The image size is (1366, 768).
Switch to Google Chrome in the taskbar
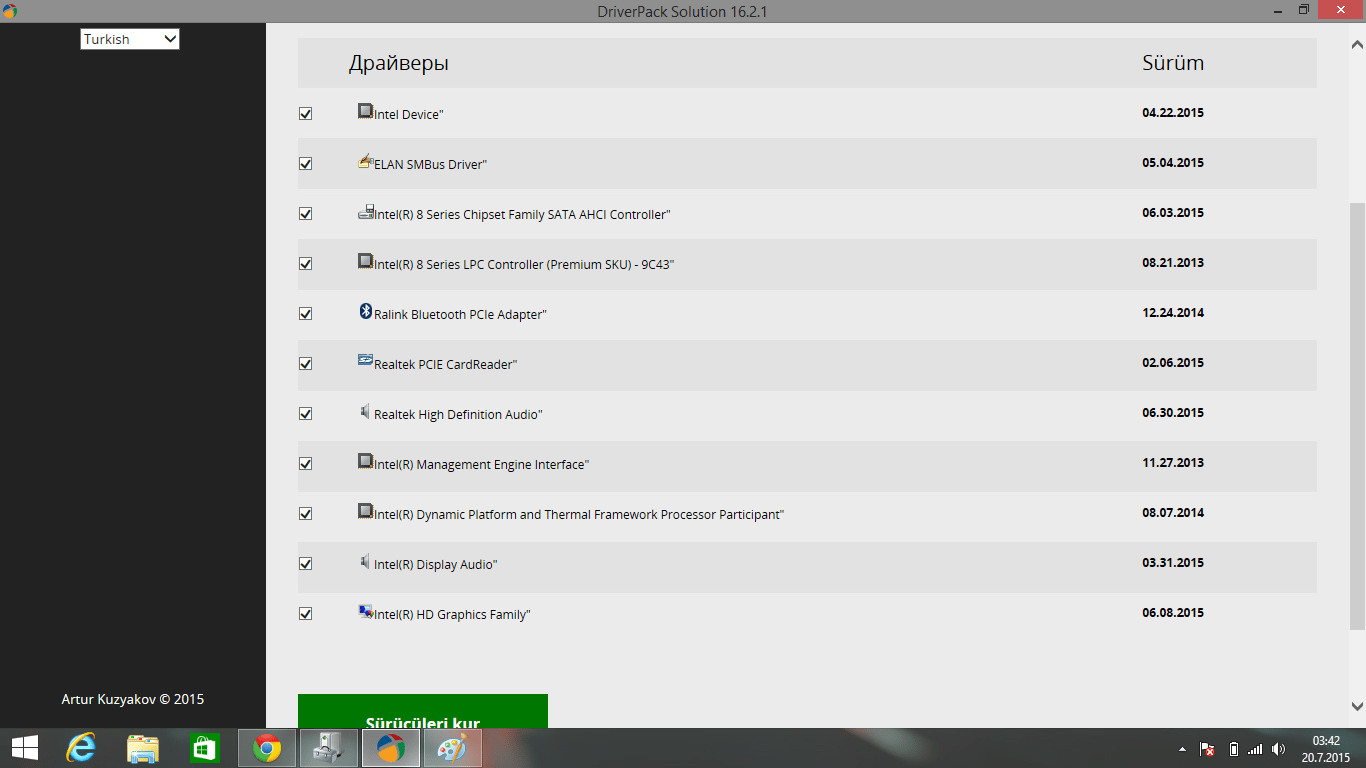click(267, 747)
